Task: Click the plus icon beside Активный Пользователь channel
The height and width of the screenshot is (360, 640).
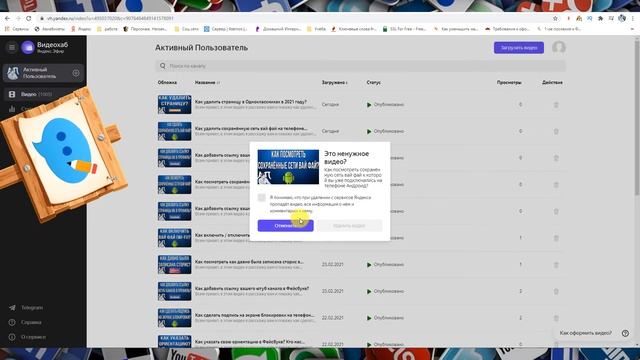Action: click(76, 73)
